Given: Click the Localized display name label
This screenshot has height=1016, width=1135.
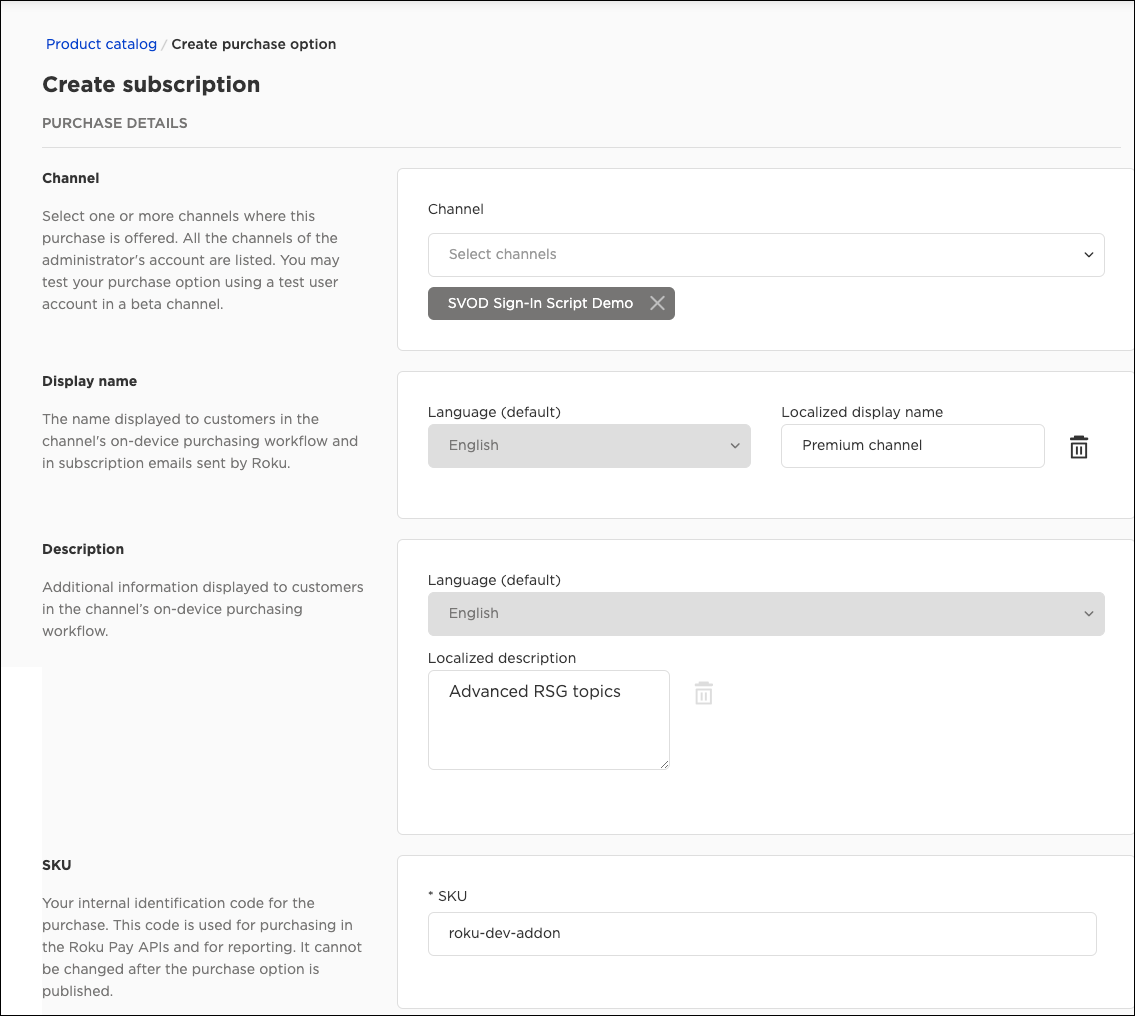Looking at the screenshot, I should coord(861,412).
